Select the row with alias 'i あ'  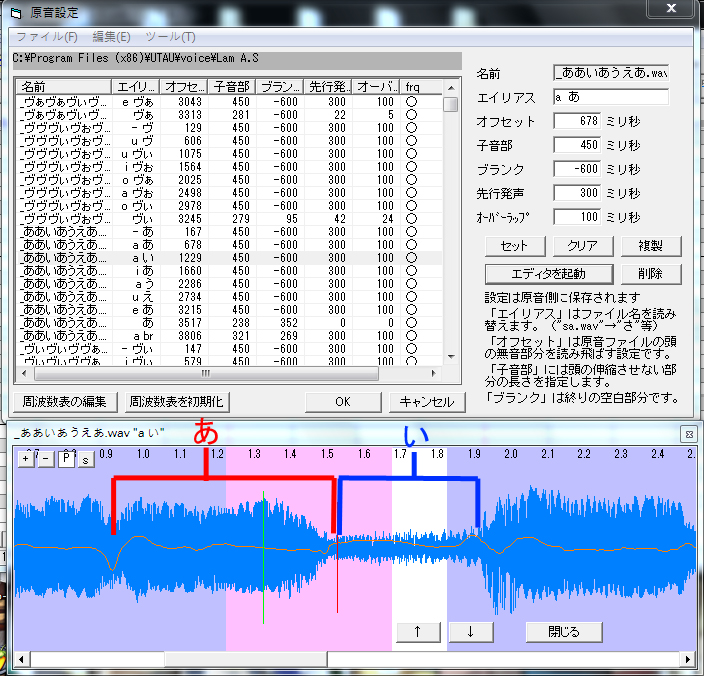click(229, 271)
